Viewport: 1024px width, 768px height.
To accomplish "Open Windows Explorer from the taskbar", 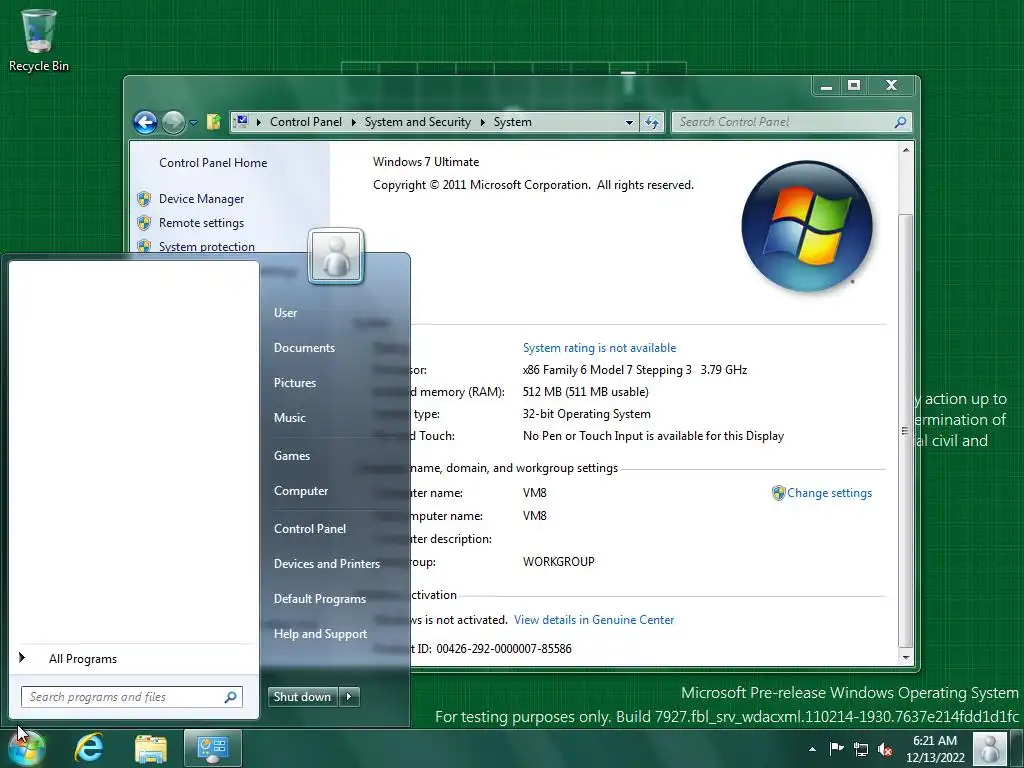I will (x=151, y=748).
